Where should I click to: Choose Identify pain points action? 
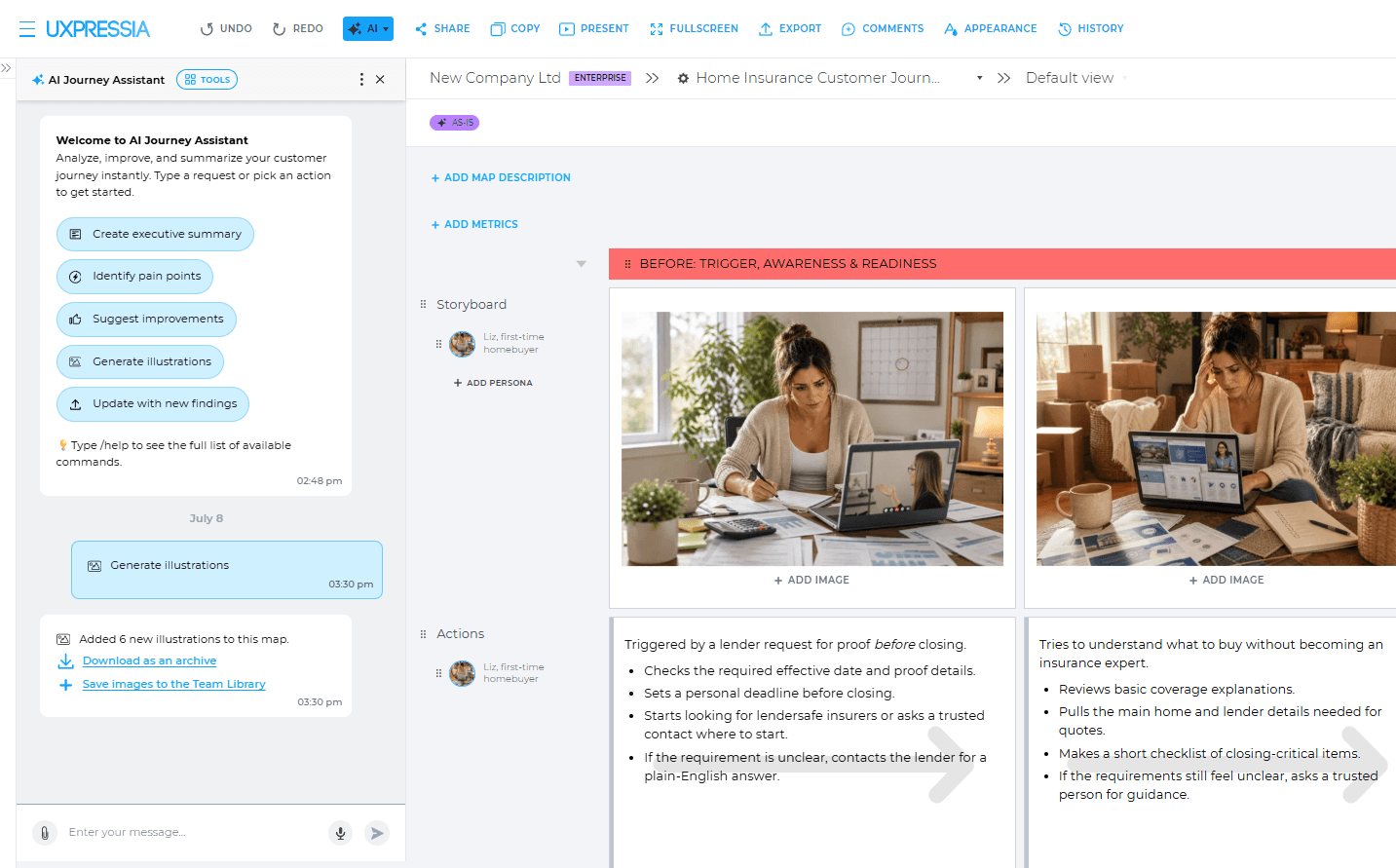pos(134,277)
